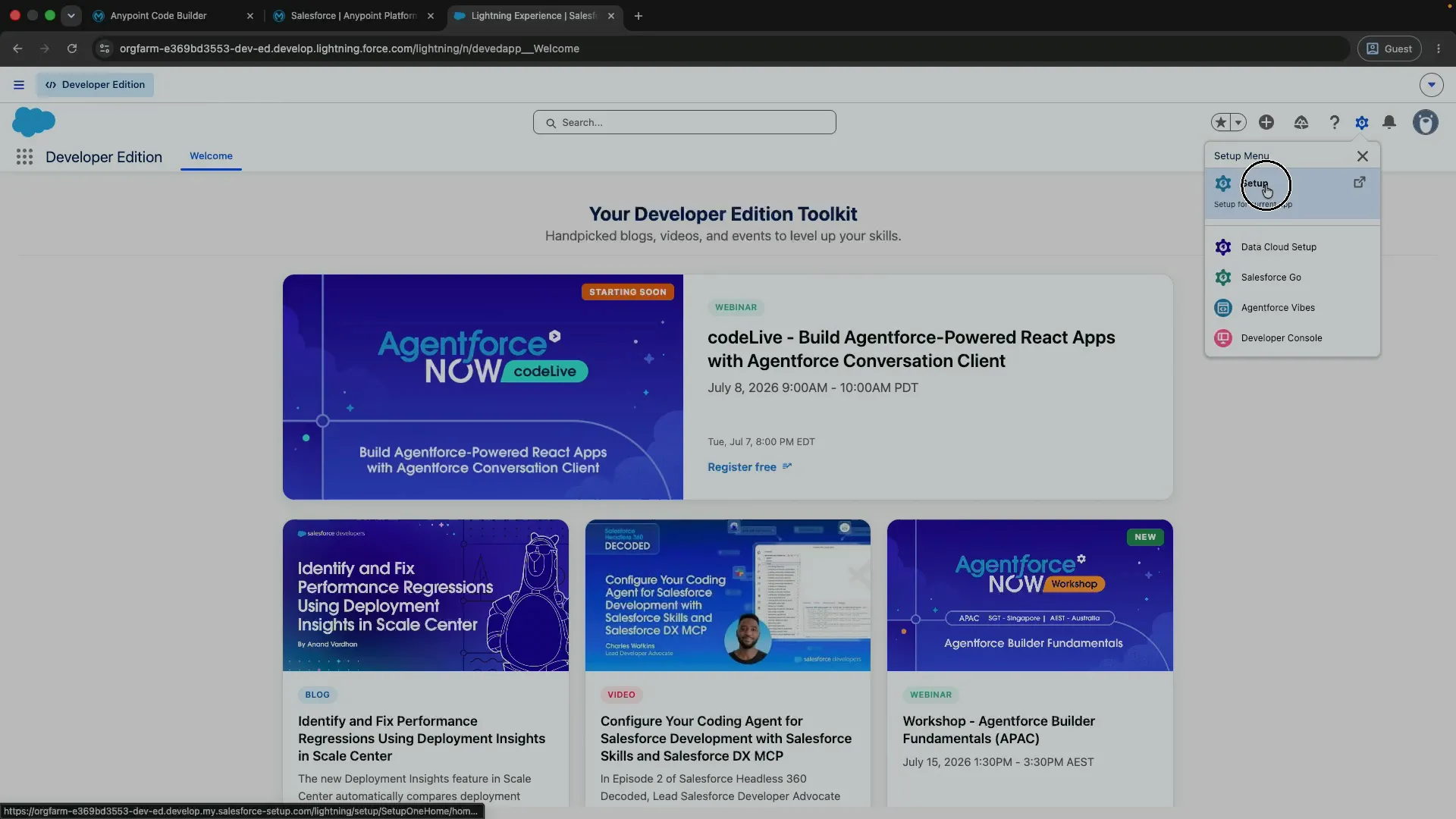Open the blog article title about Deployment Insights

pos(422,739)
